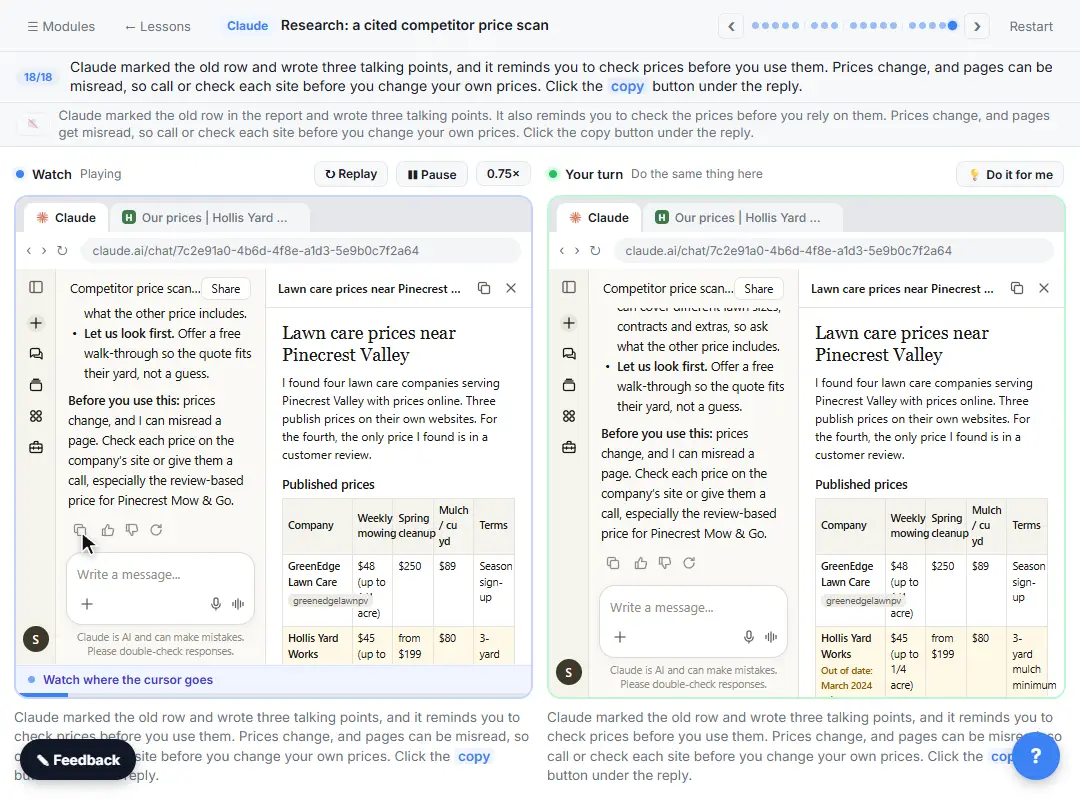
Task: Click forward arrow in Your turn browser
Action: pos(577,251)
